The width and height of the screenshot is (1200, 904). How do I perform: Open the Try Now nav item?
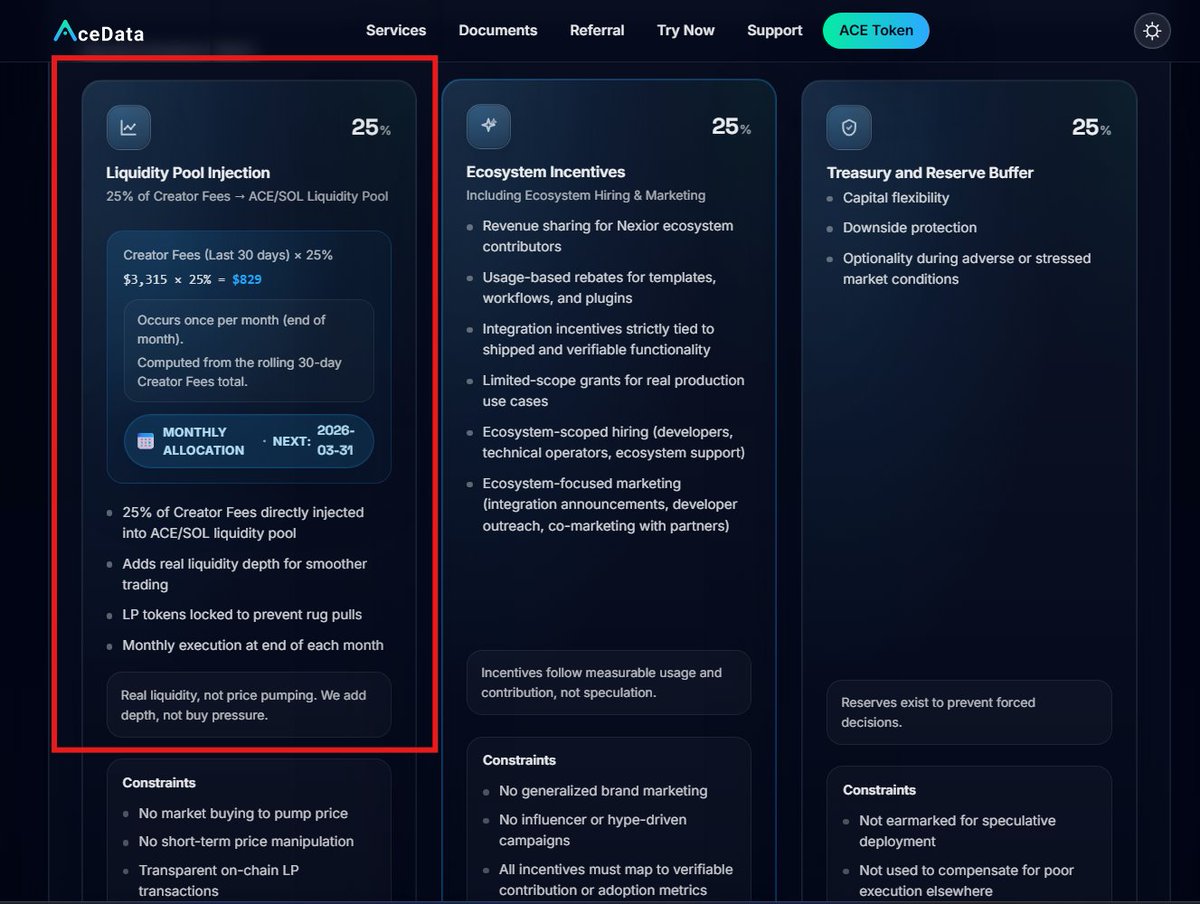[x=686, y=30]
